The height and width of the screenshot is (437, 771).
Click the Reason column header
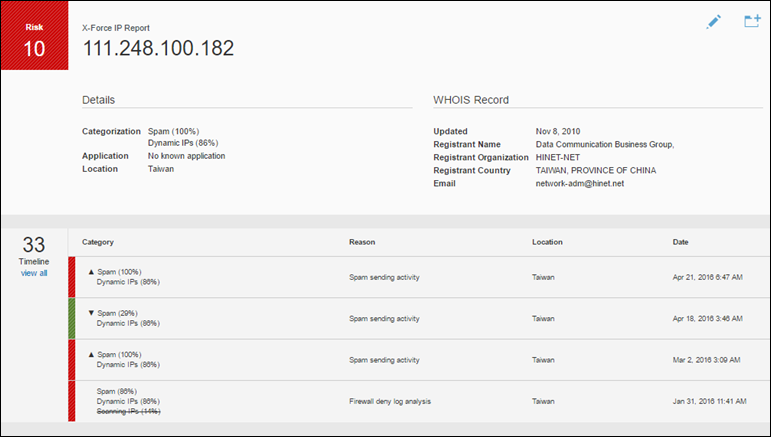[362, 242]
